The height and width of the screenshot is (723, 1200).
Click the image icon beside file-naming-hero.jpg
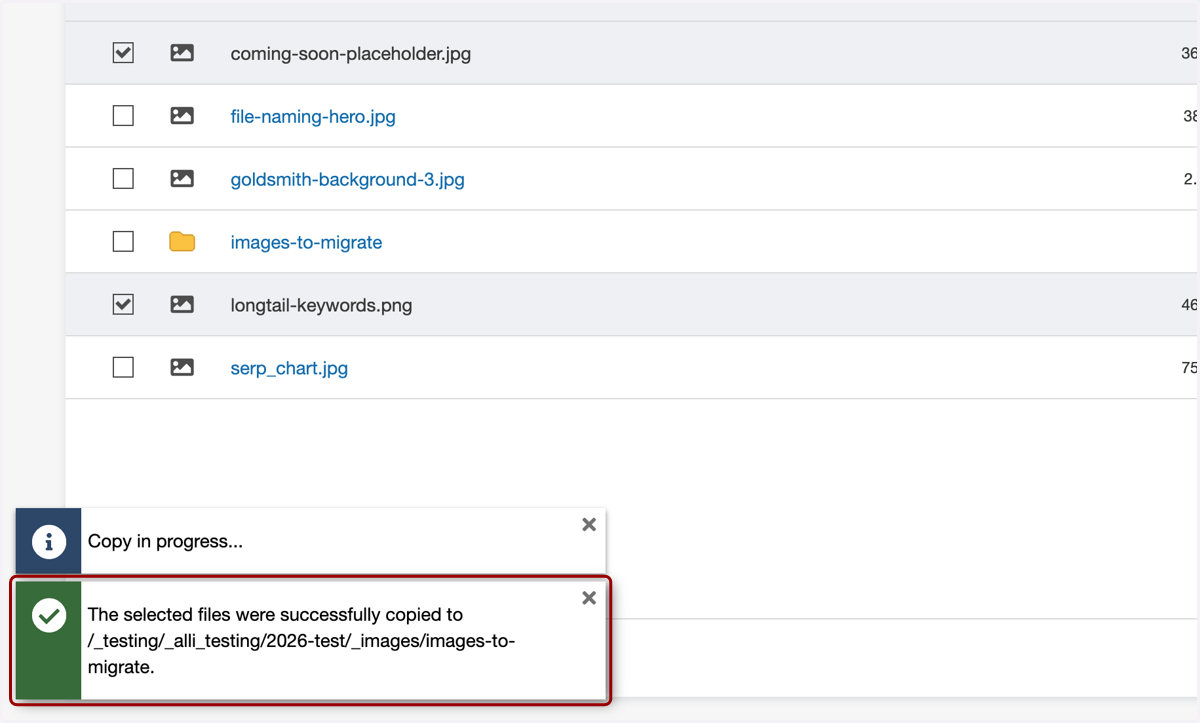click(182, 116)
